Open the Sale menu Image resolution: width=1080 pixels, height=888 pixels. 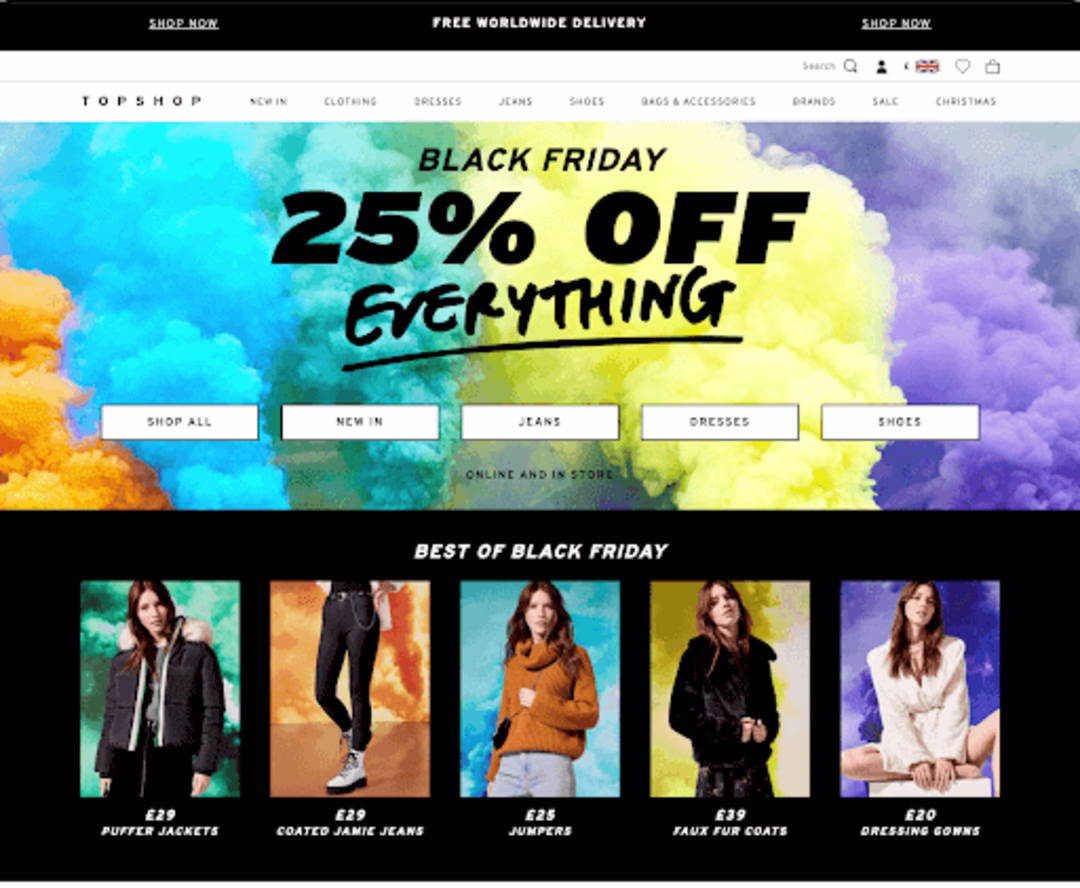885,101
